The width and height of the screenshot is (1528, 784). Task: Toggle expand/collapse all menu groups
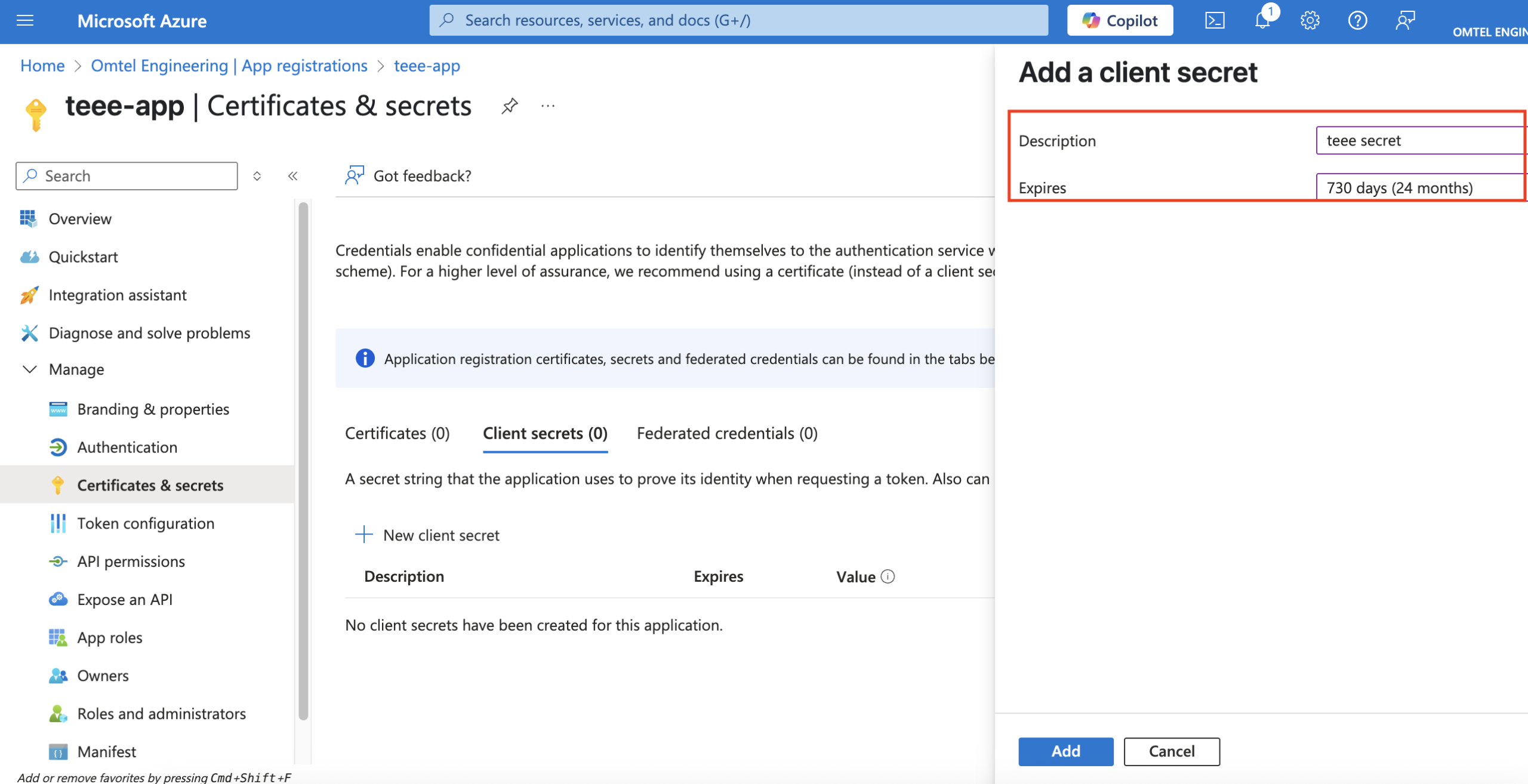[x=257, y=176]
